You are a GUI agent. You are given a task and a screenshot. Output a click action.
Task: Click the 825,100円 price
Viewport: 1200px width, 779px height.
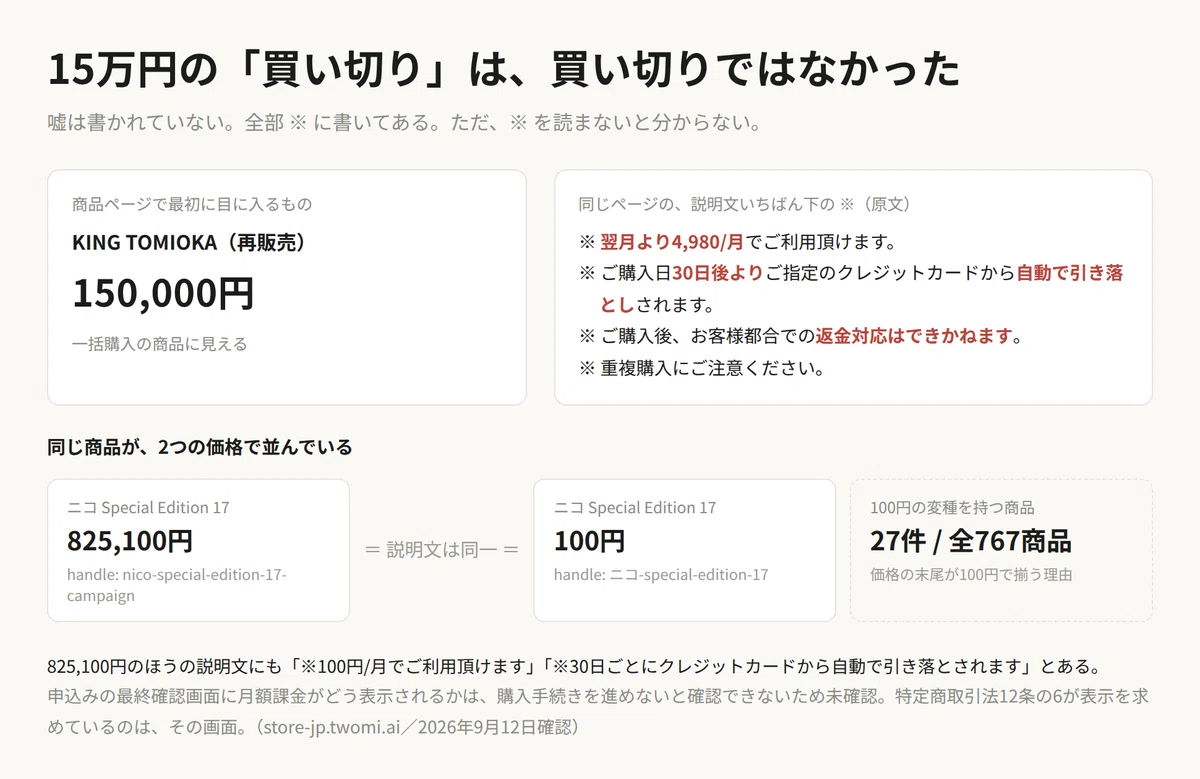[130, 541]
